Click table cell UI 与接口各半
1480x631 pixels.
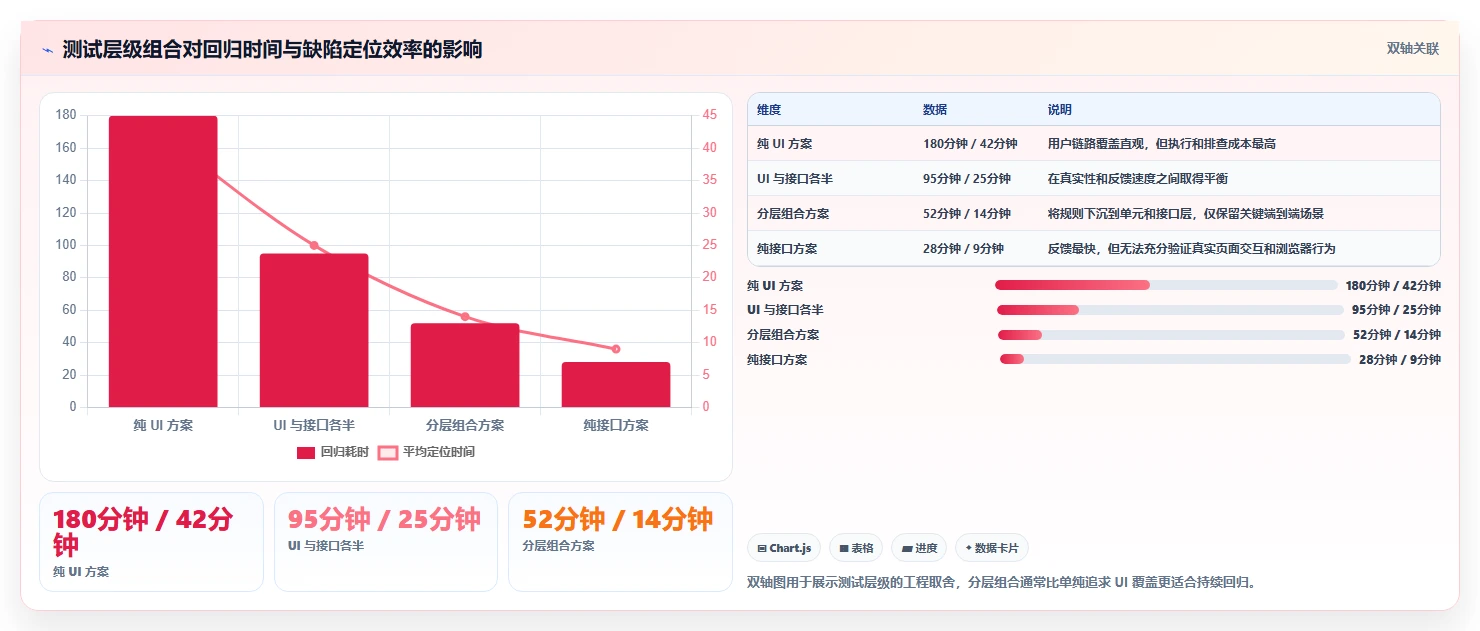coord(795,179)
